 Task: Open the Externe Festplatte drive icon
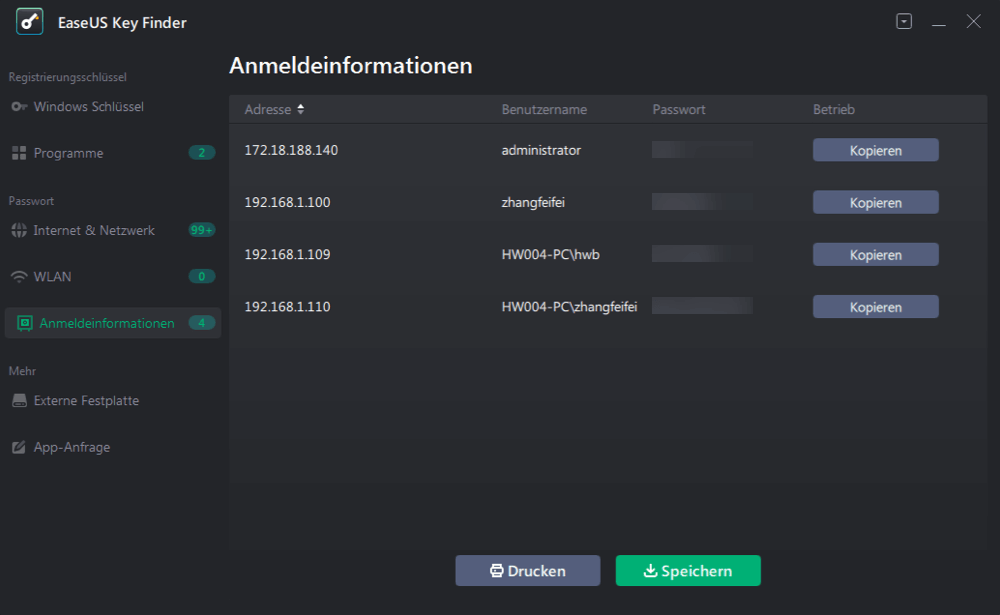[20, 400]
